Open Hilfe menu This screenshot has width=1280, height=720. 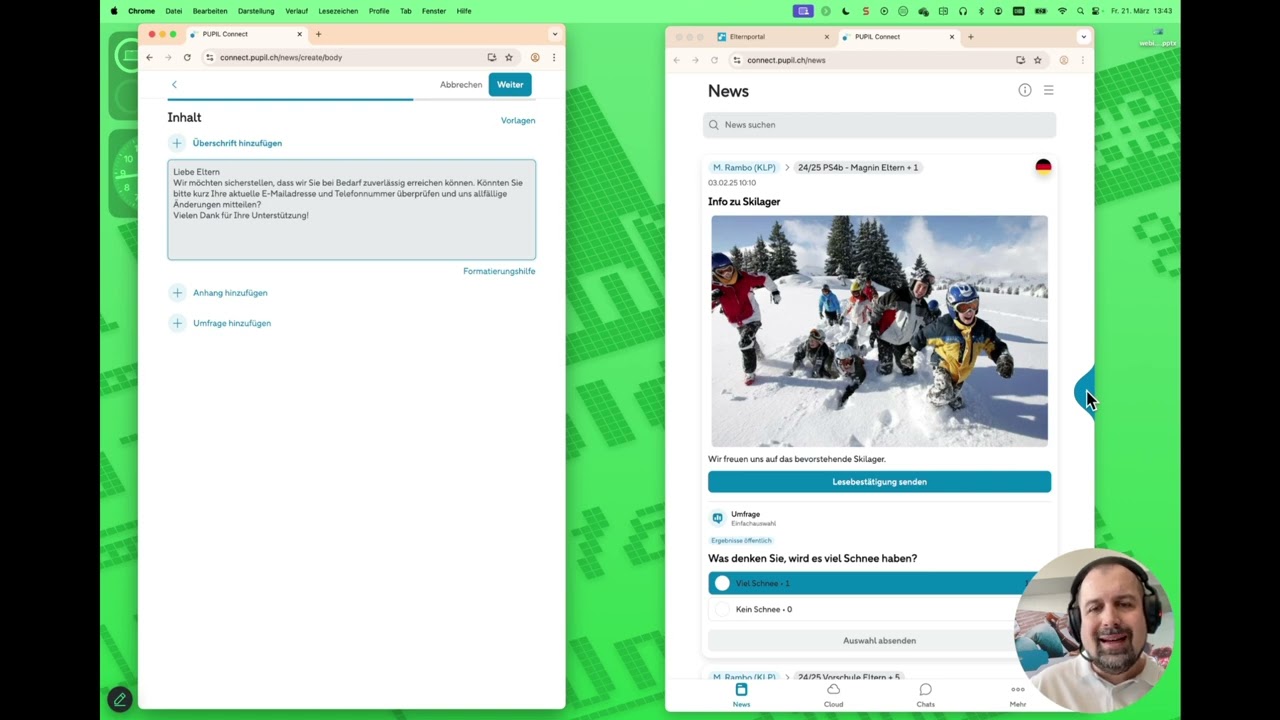[464, 11]
